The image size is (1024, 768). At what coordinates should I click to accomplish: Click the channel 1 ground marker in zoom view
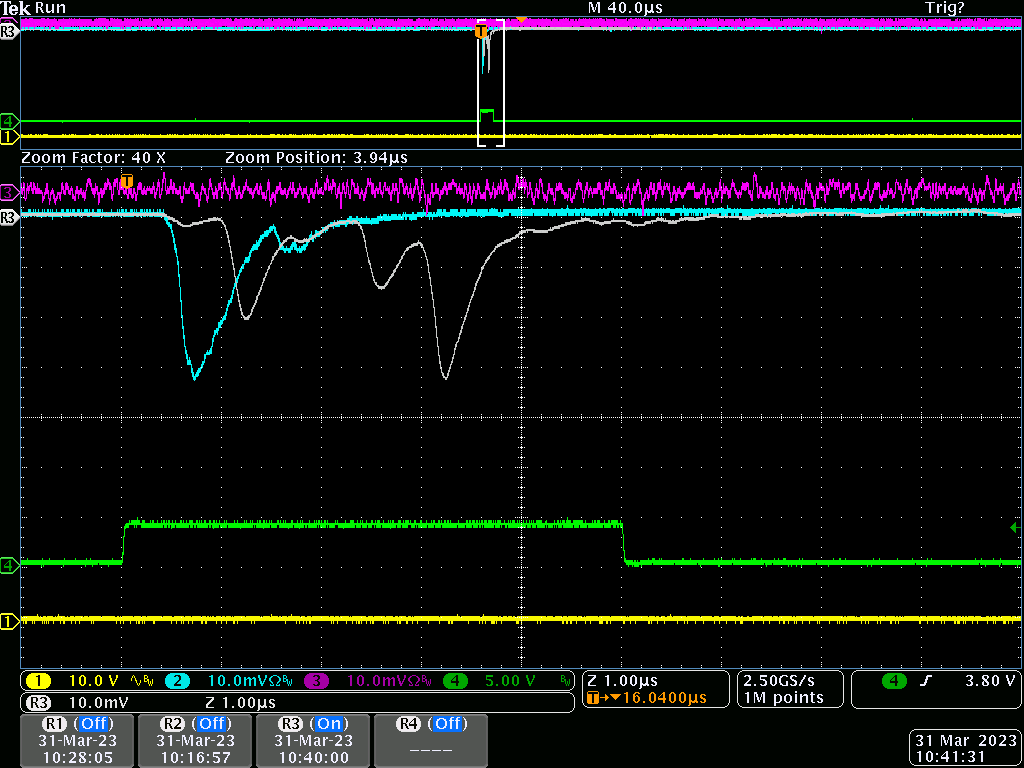pyautogui.click(x=10, y=622)
